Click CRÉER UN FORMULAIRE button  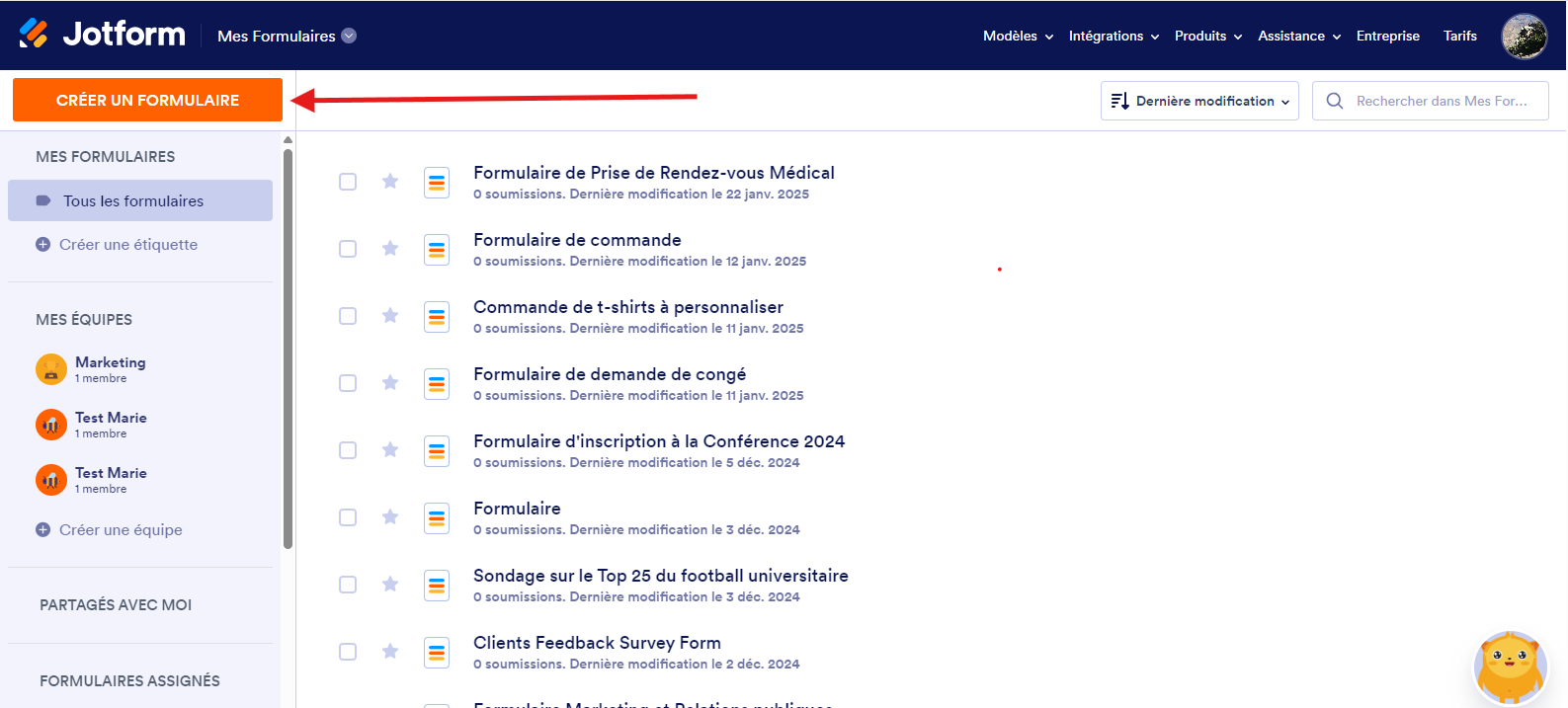pyautogui.click(x=147, y=100)
